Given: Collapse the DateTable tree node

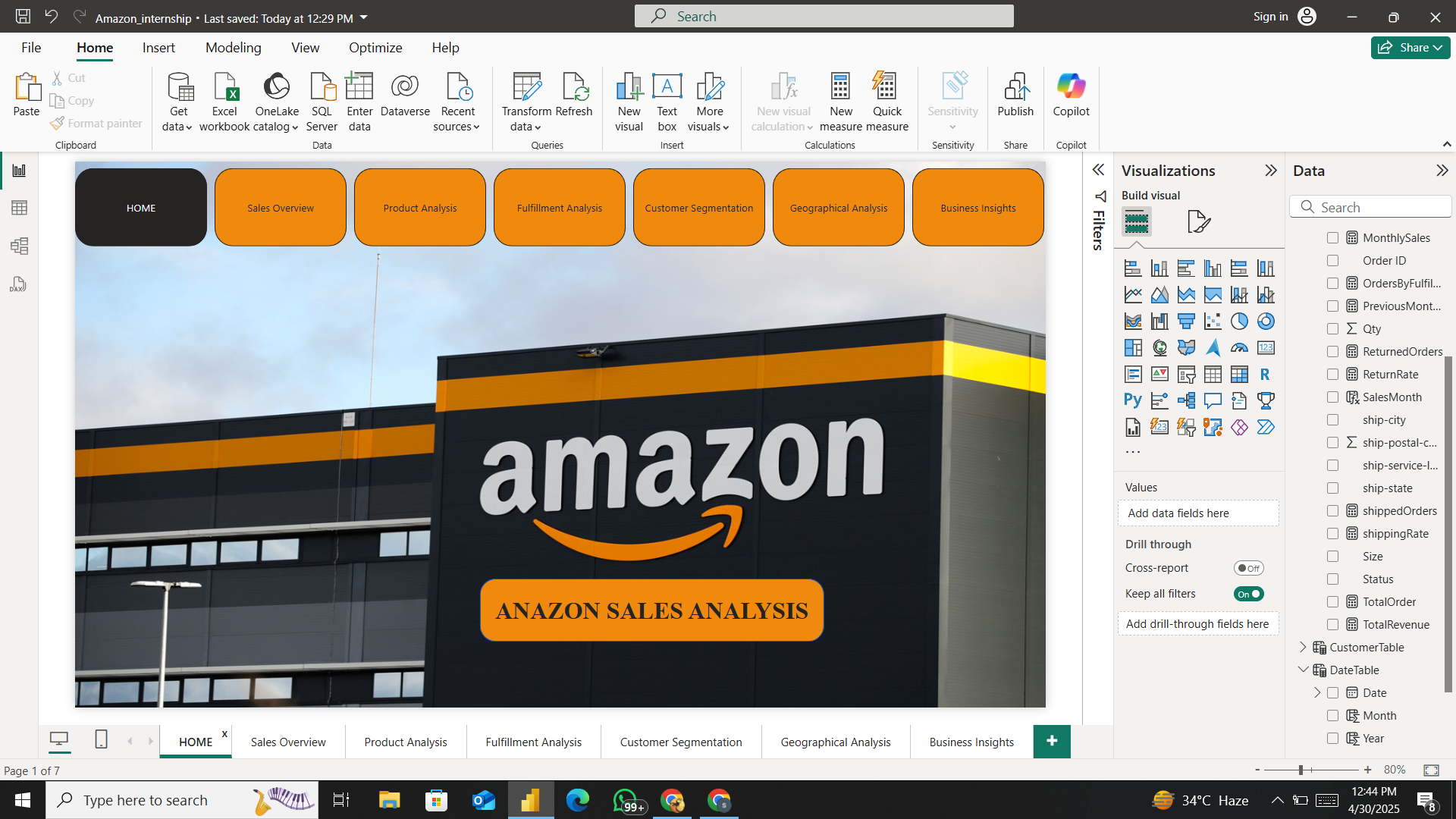Looking at the screenshot, I should pos(1303,670).
